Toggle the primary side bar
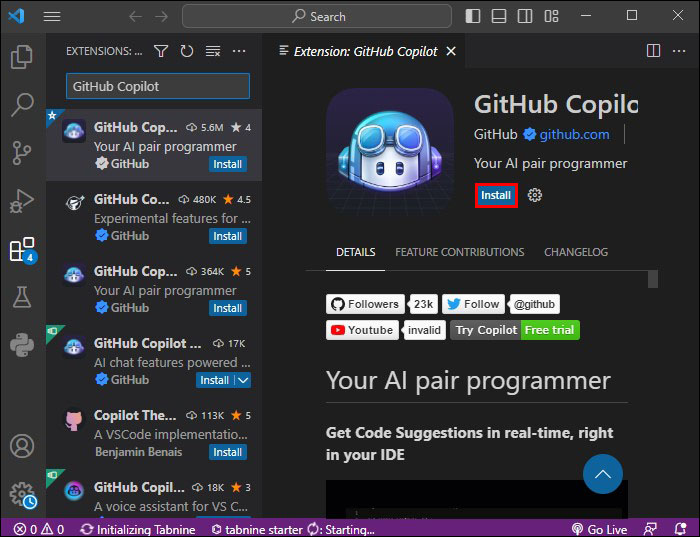The image size is (700, 537). pos(473,16)
